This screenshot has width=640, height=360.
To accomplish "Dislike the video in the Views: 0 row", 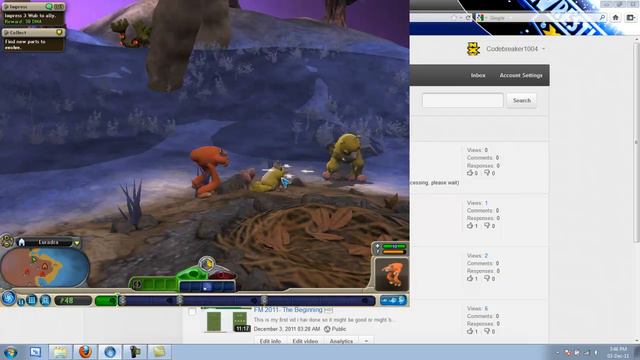I will tap(487, 173).
